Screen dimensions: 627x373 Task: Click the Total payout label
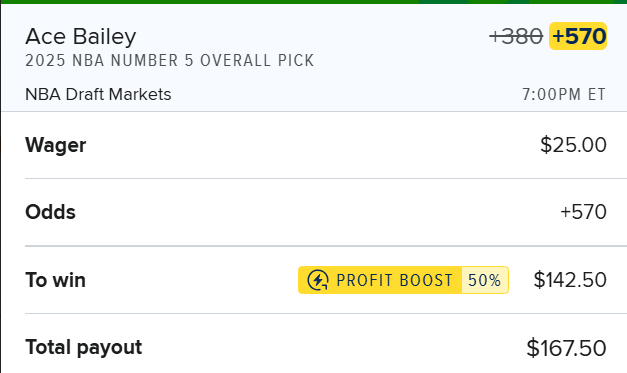coord(84,347)
